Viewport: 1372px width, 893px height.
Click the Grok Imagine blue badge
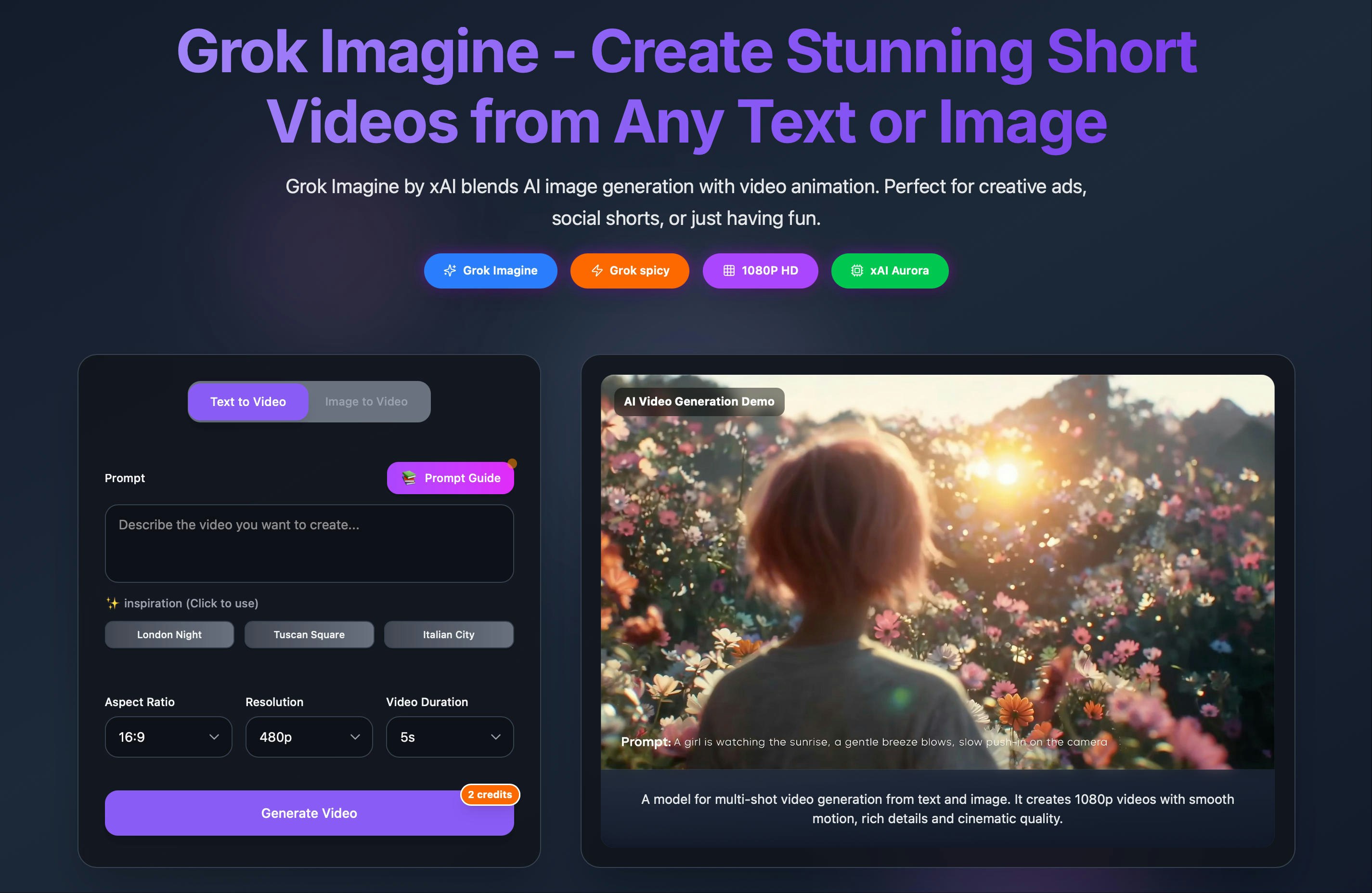(491, 271)
